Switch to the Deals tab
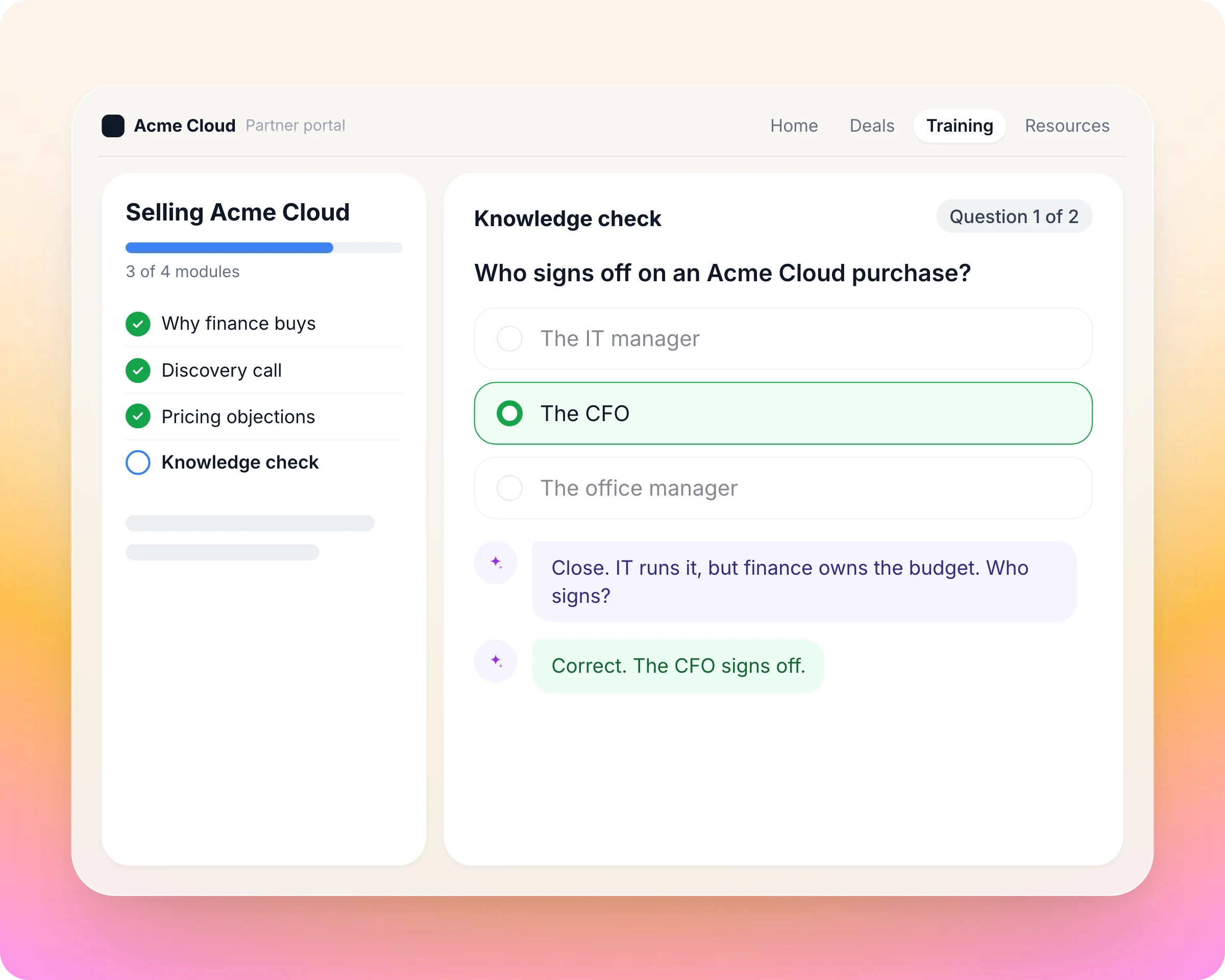 pos(872,126)
